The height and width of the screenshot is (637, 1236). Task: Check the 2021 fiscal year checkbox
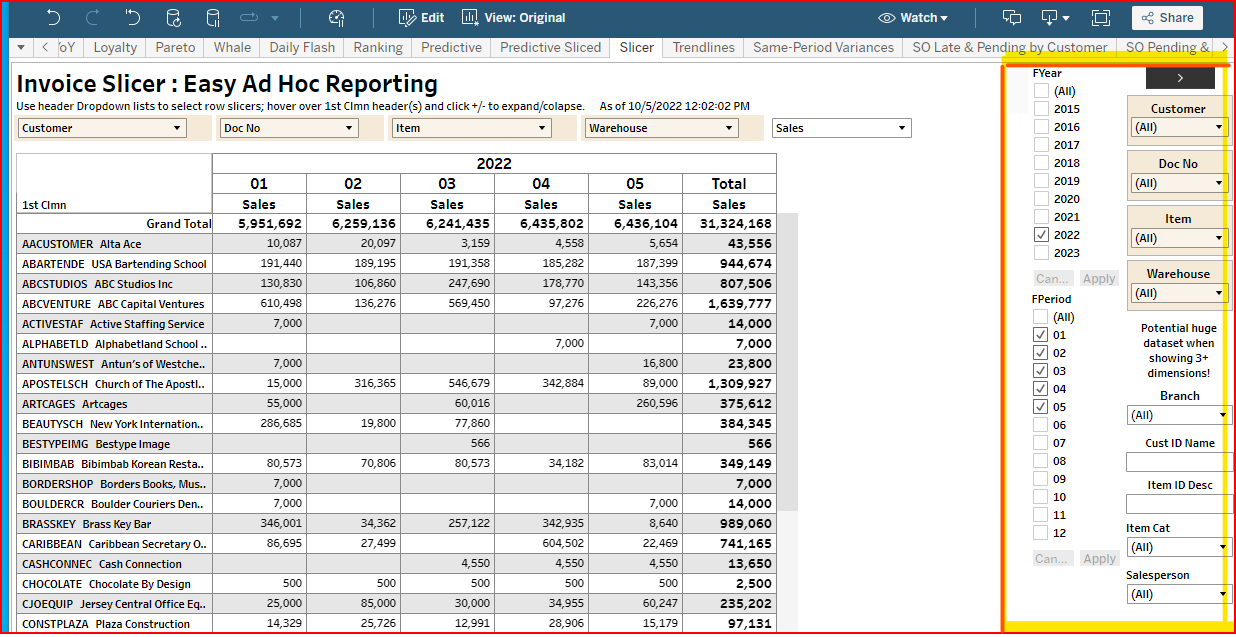[x=1042, y=217]
